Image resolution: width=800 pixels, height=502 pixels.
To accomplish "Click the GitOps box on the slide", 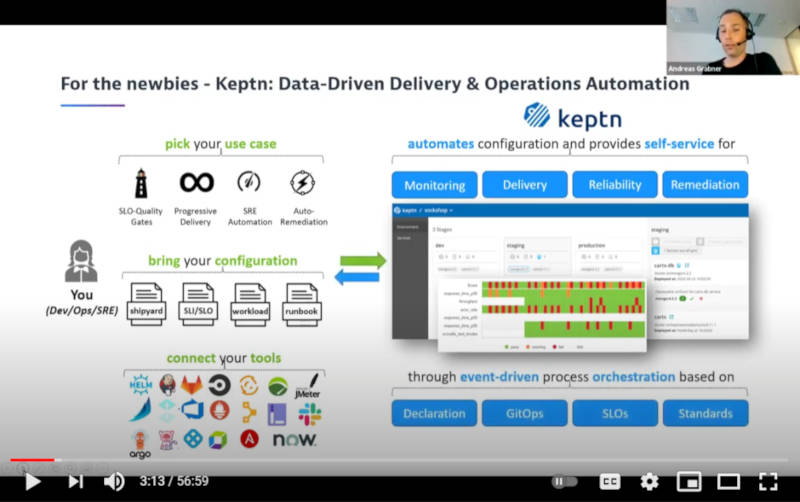I will tap(524, 413).
